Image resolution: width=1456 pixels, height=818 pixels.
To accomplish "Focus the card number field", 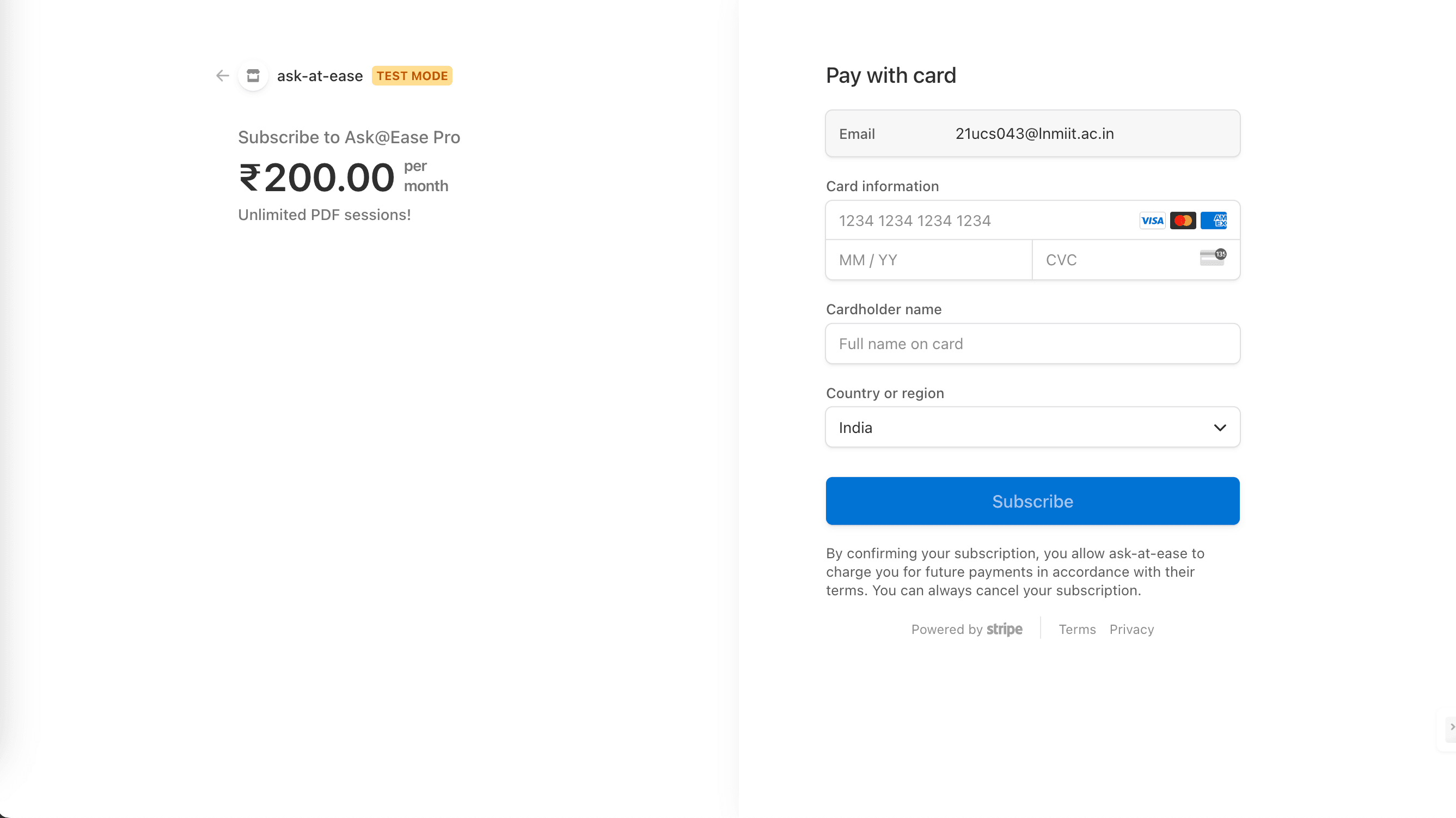I will (981, 221).
